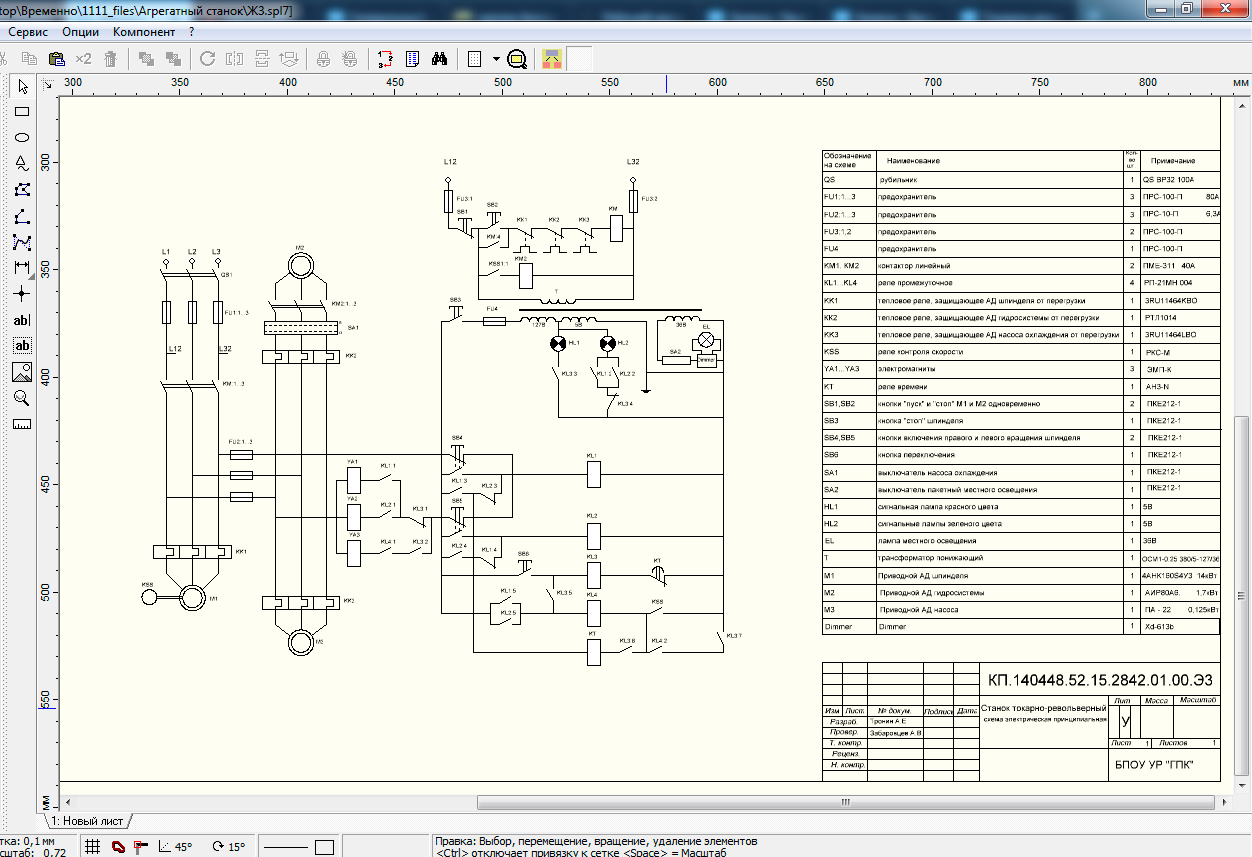The image size is (1252, 857).
Task: Click the 'Примечание' table header
Action: 1172,160
